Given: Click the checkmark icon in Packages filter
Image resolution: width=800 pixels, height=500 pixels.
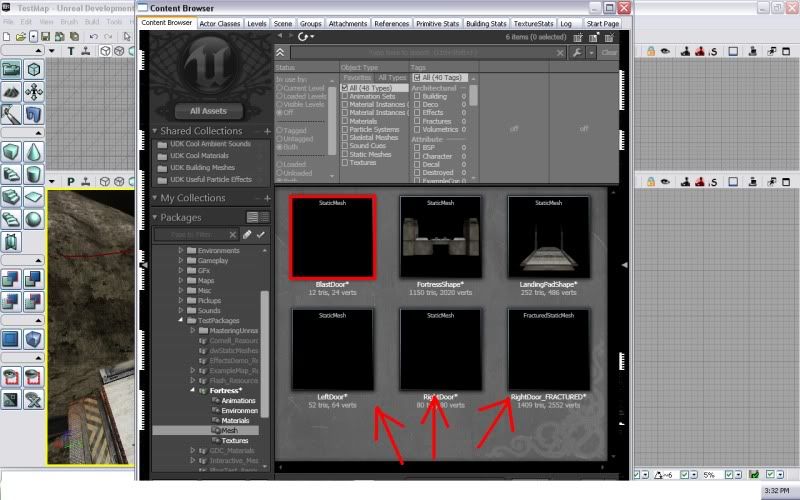Looking at the screenshot, I should pyautogui.click(x=261, y=235).
